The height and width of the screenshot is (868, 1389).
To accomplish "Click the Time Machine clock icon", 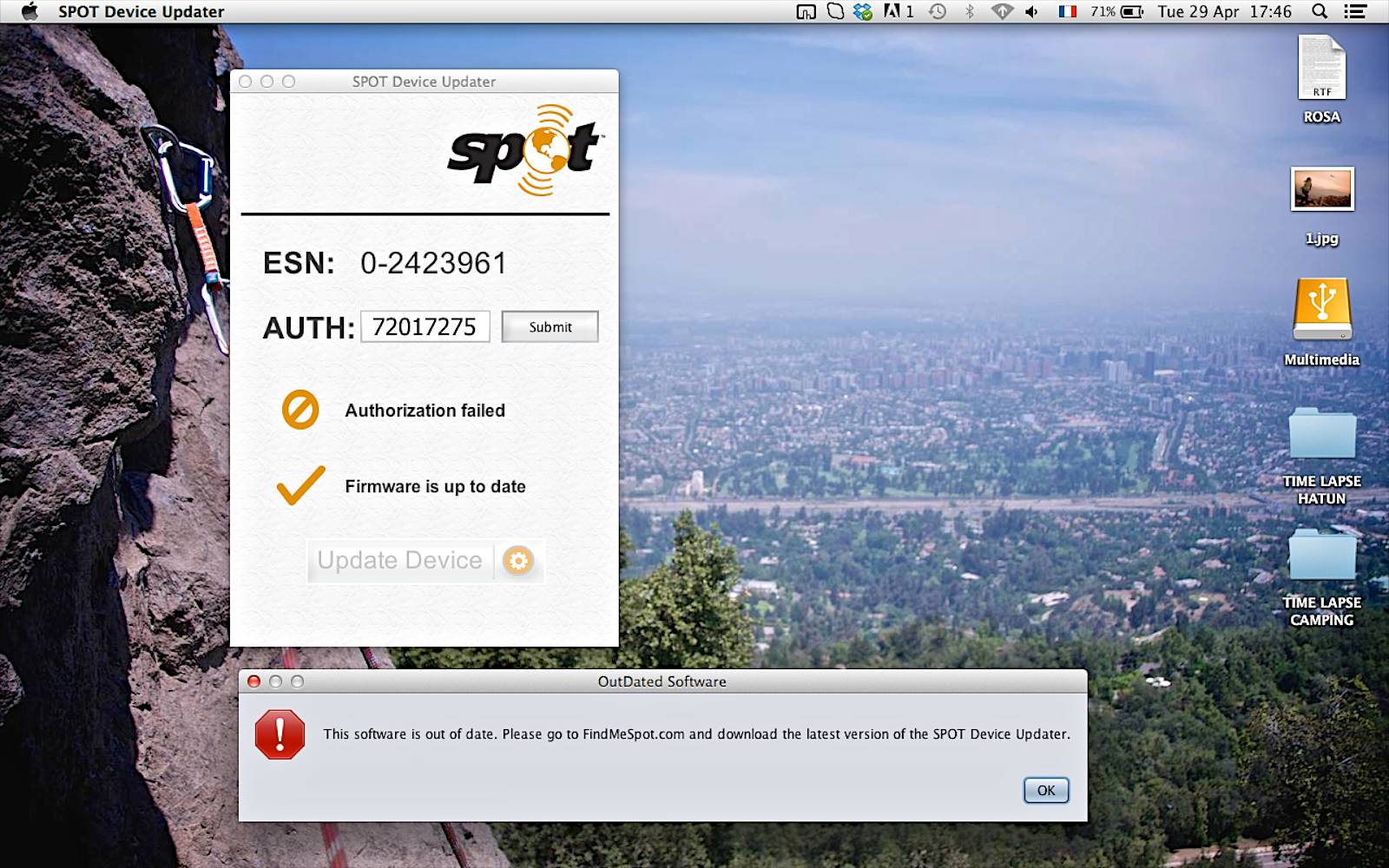I will [938, 11].
